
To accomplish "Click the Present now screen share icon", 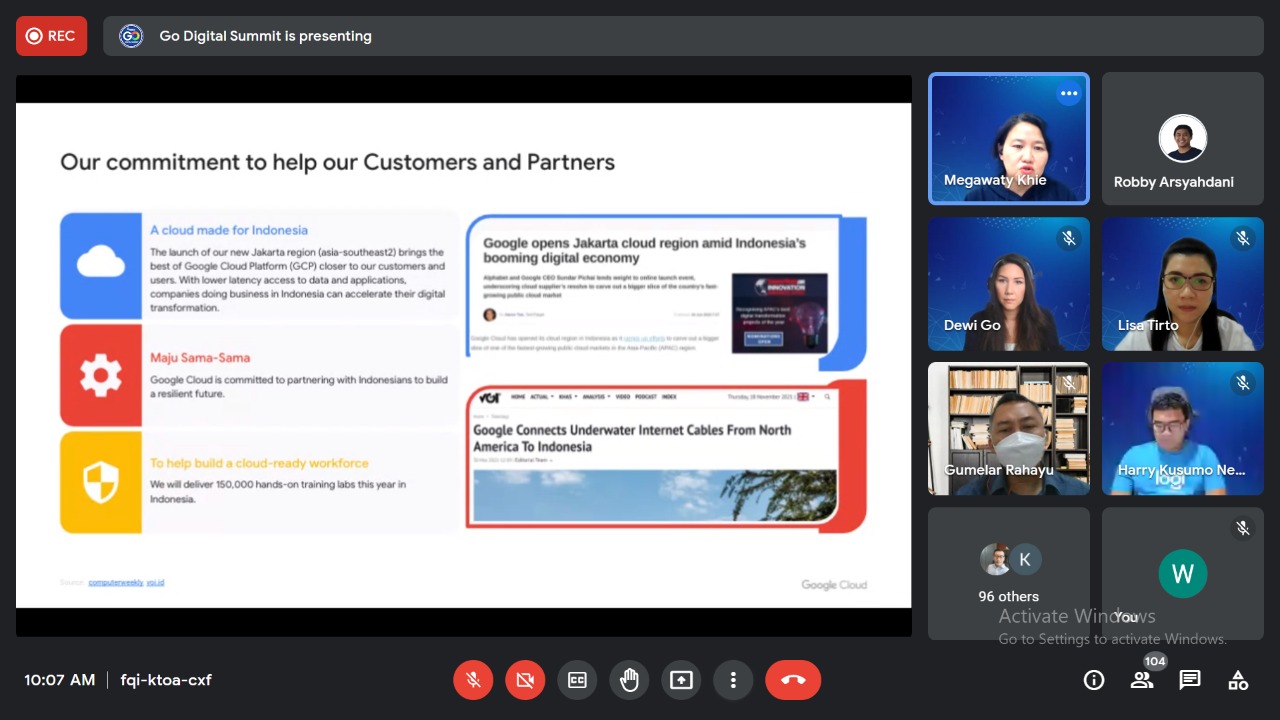I will 681,680.
